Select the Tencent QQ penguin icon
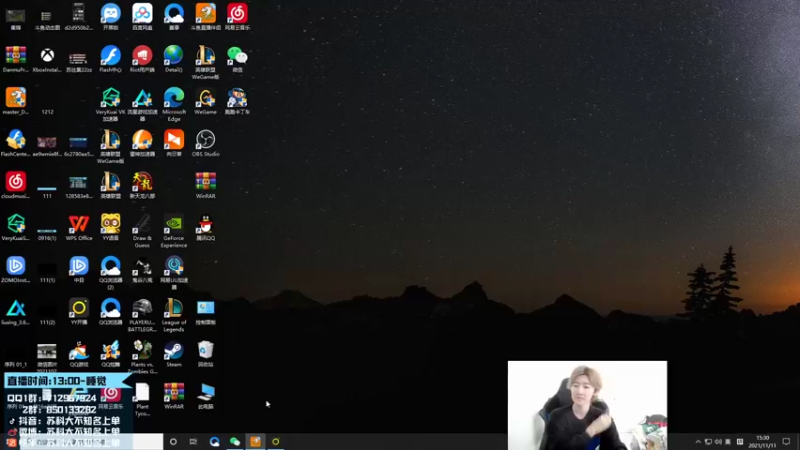Viewport: 800px width, 450px height. tap(206, 227)
